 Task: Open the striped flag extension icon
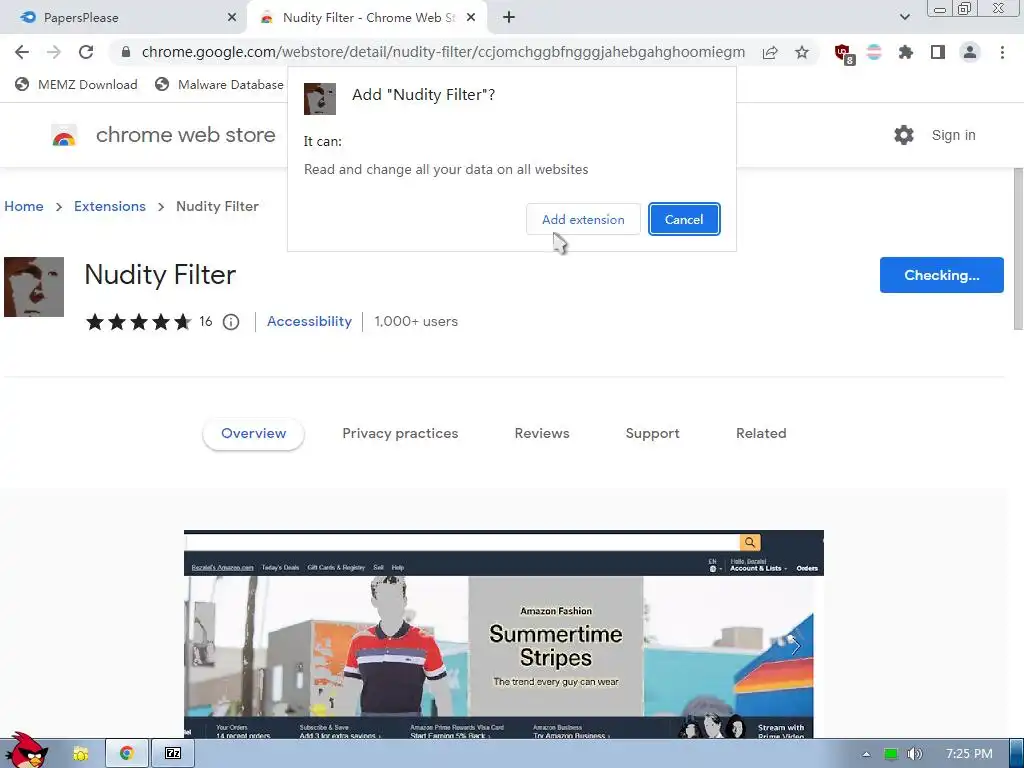click(x=874, y=52)
